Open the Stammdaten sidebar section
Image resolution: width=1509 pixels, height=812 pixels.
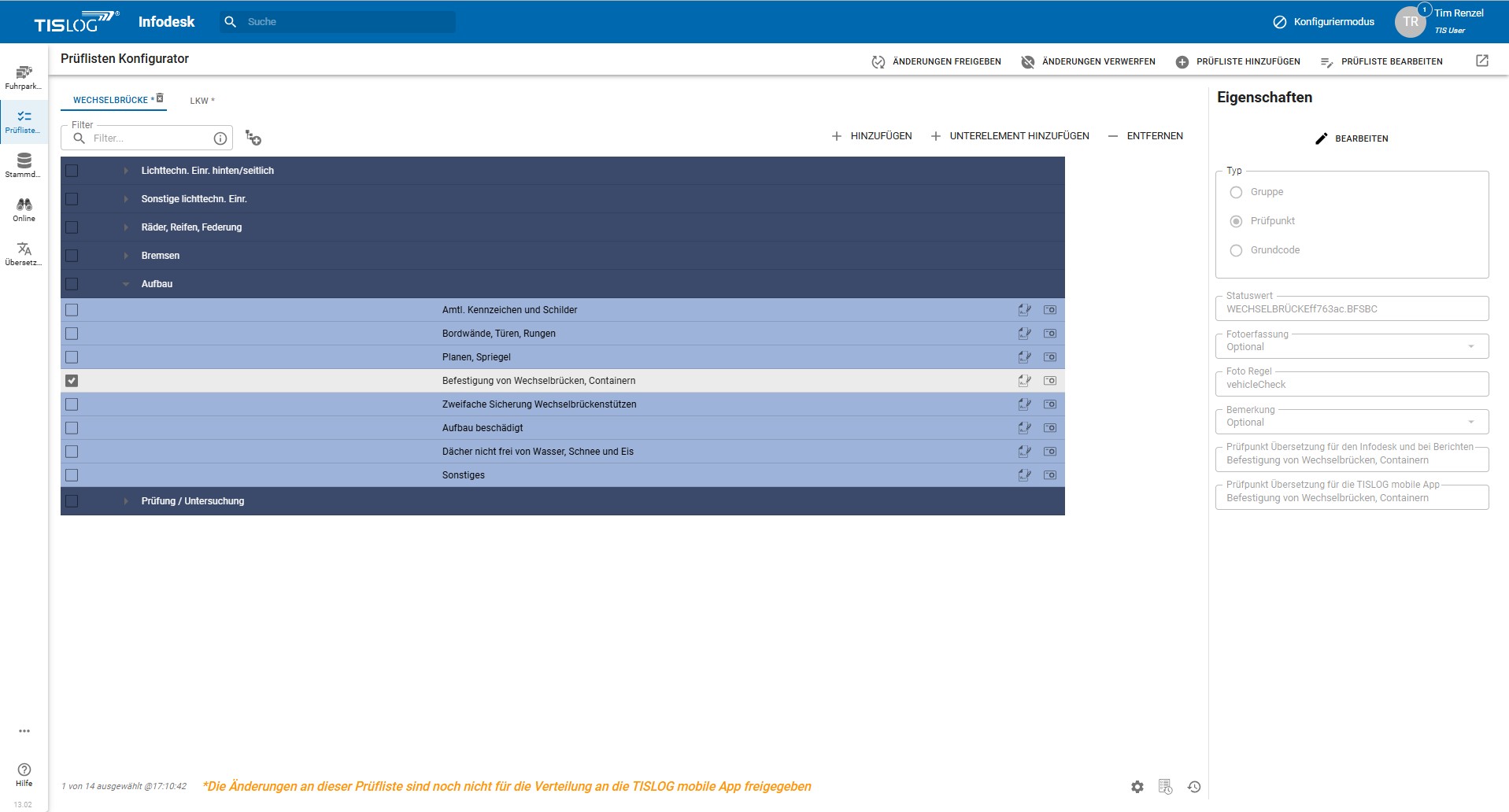(24, 165)
